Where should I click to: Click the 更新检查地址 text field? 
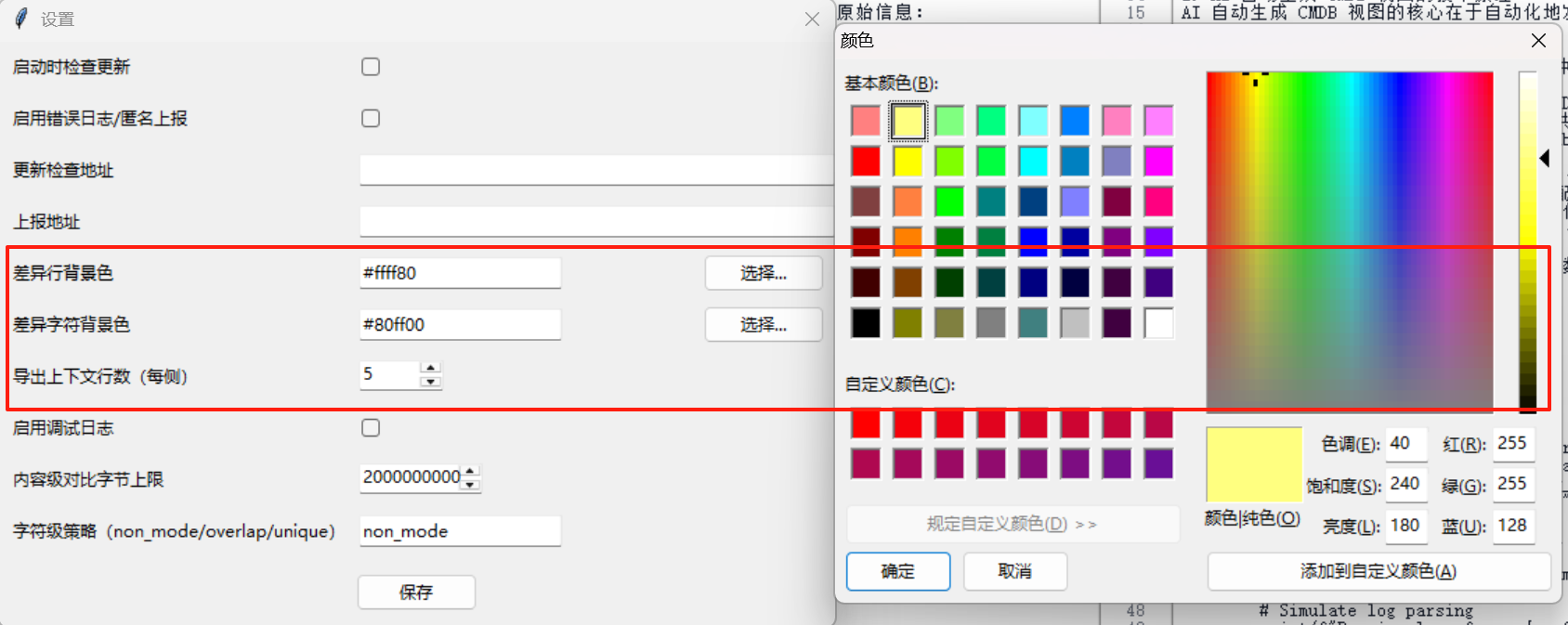click(595, 171)
